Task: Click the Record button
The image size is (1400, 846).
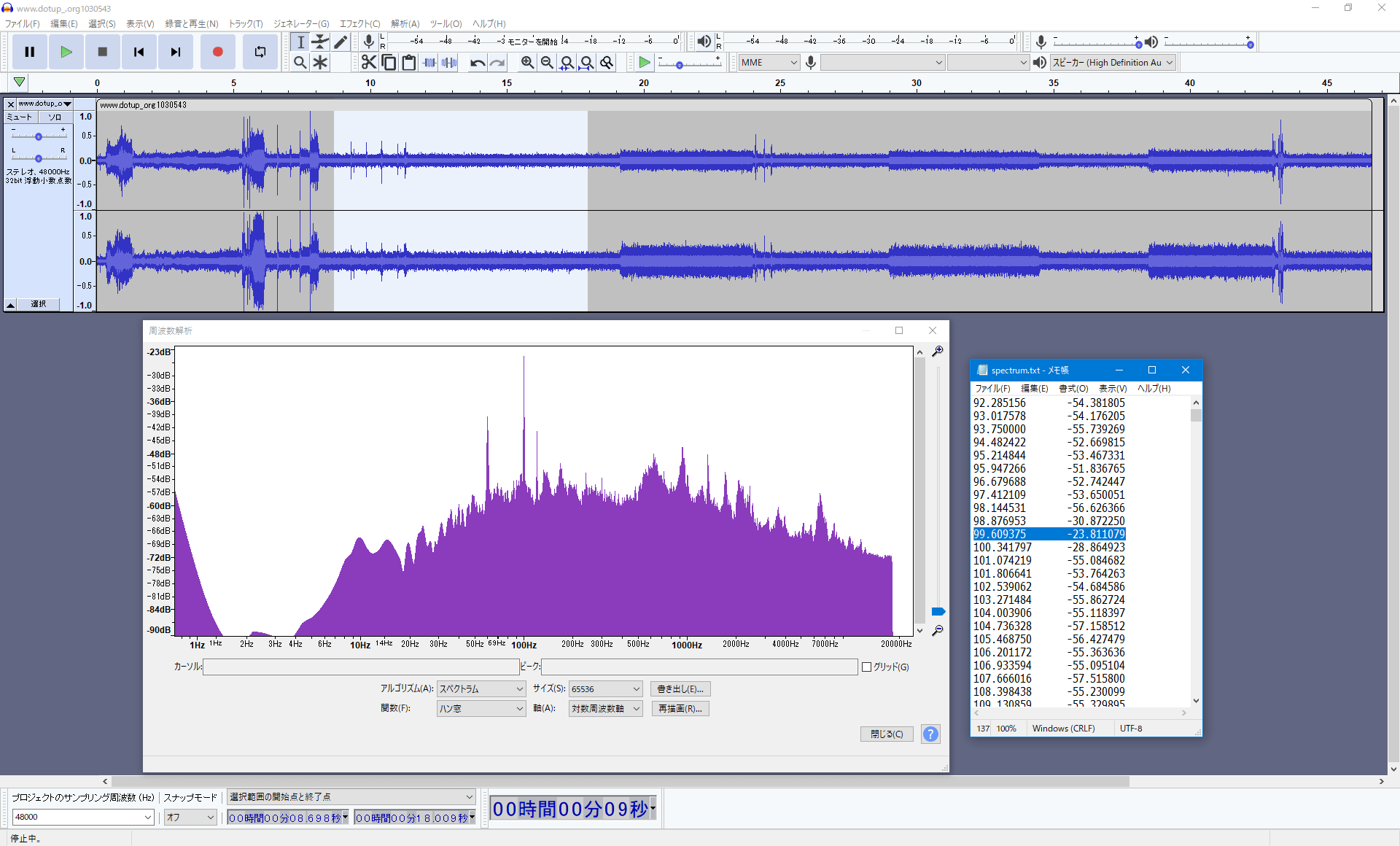Action: pyautogui.click(x=217, y=52)
